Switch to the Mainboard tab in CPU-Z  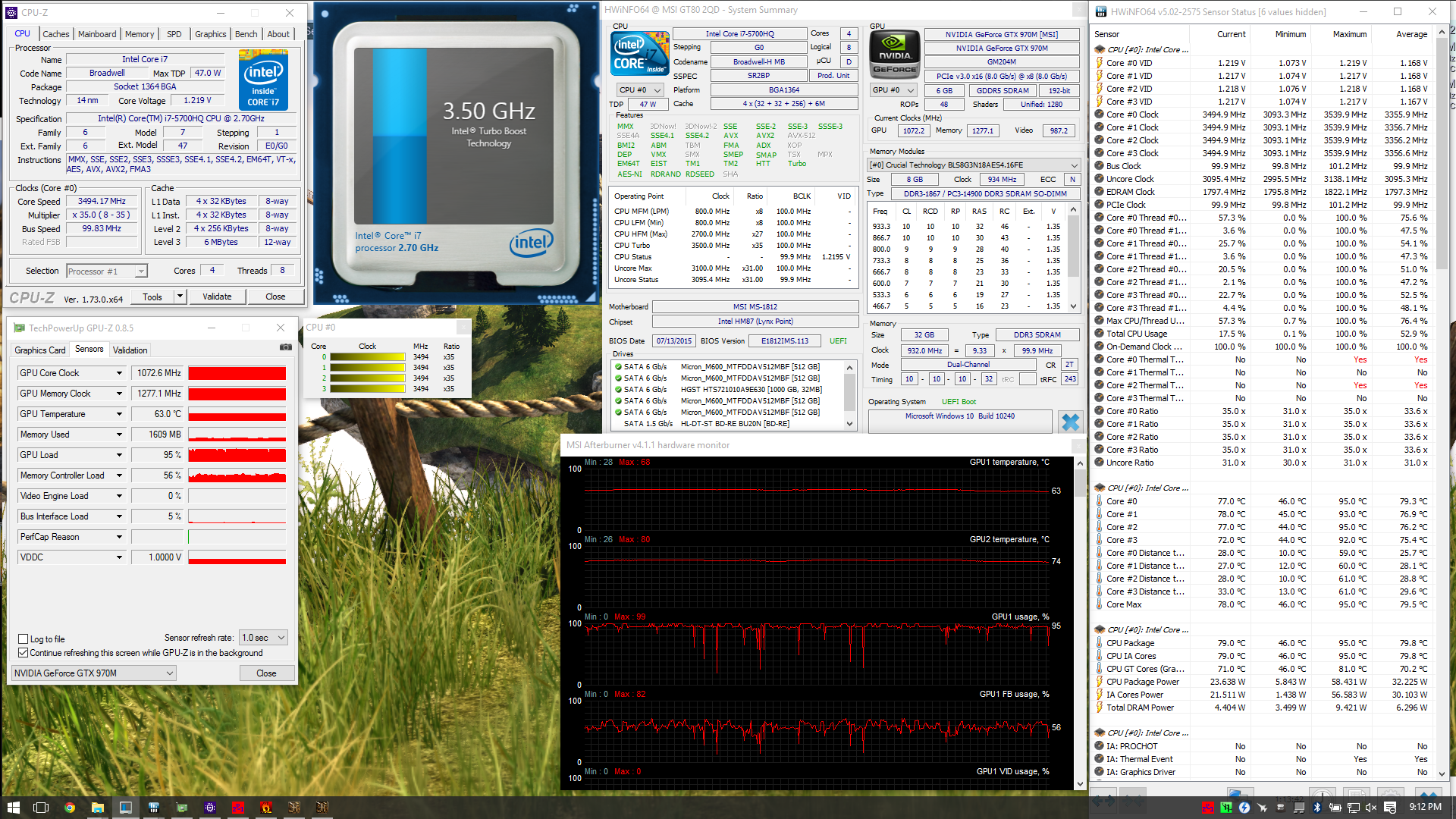click(97, 34)
